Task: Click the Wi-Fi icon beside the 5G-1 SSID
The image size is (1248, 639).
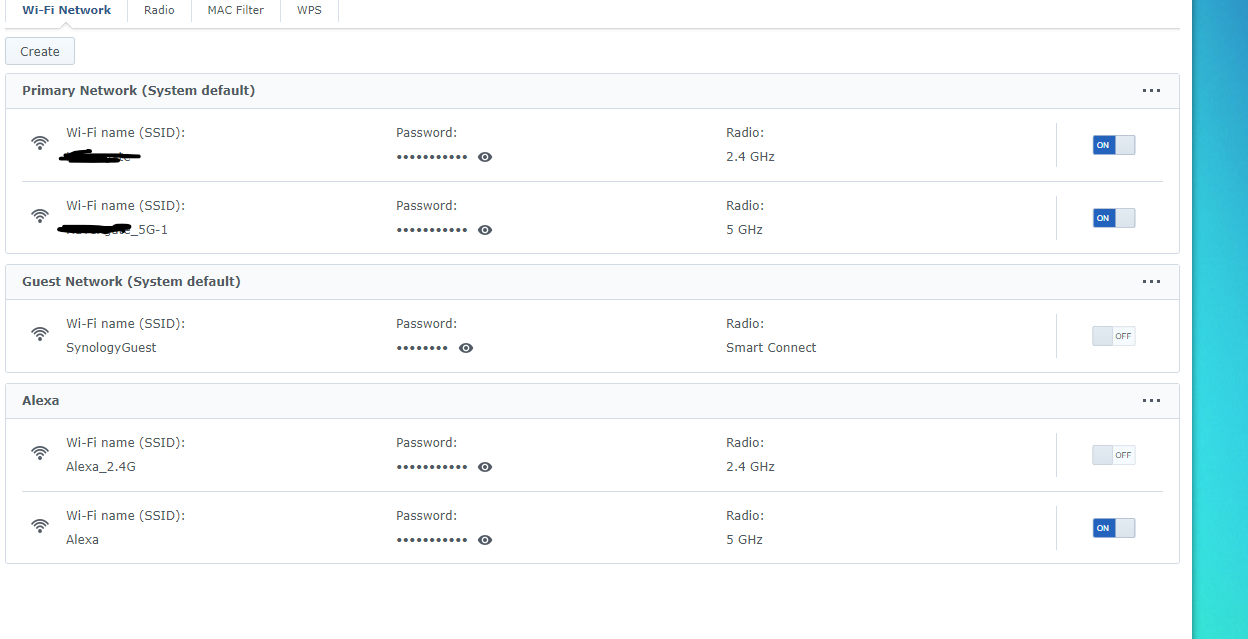Action: (39, 216)
